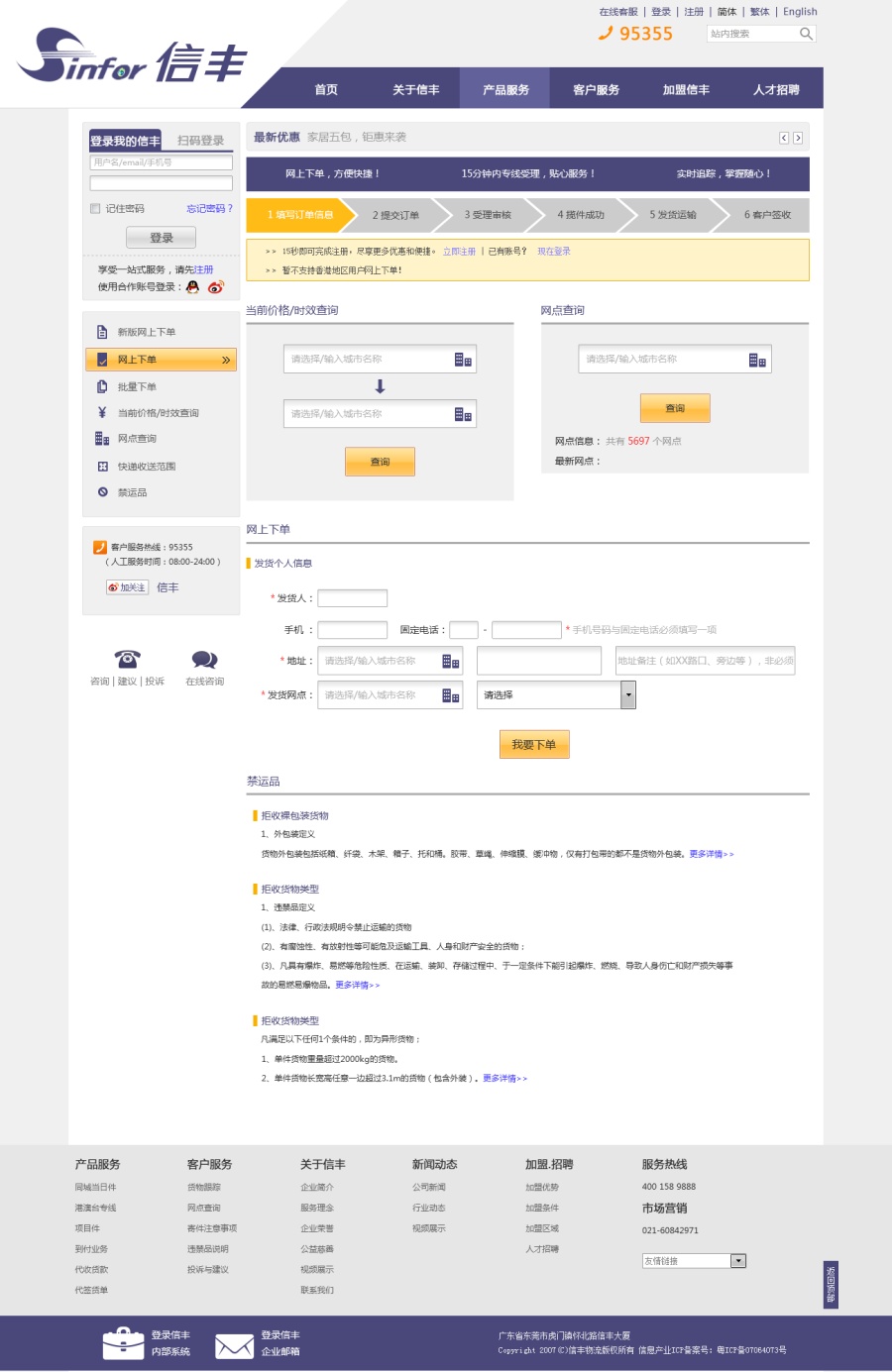
Task: Click the 现在登录 link
Action: (554, 252)
